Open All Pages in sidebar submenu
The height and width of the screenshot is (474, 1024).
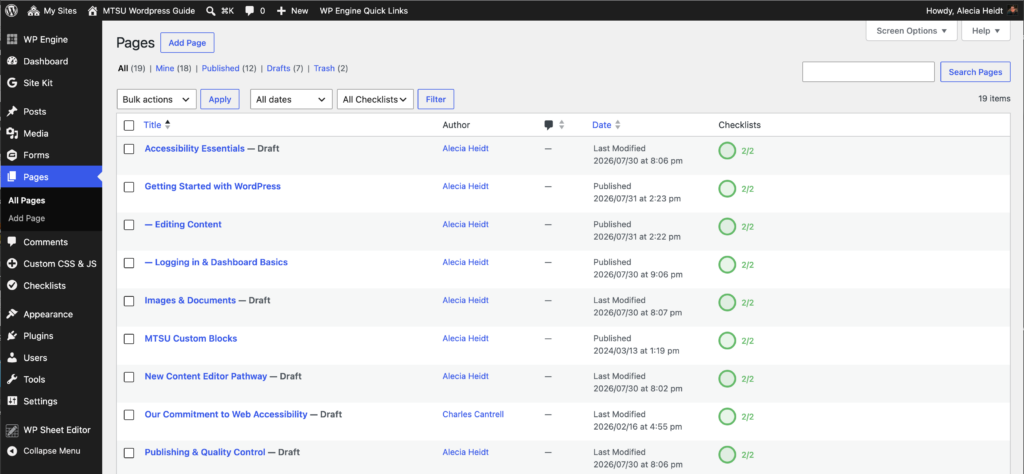coord(26,200)
